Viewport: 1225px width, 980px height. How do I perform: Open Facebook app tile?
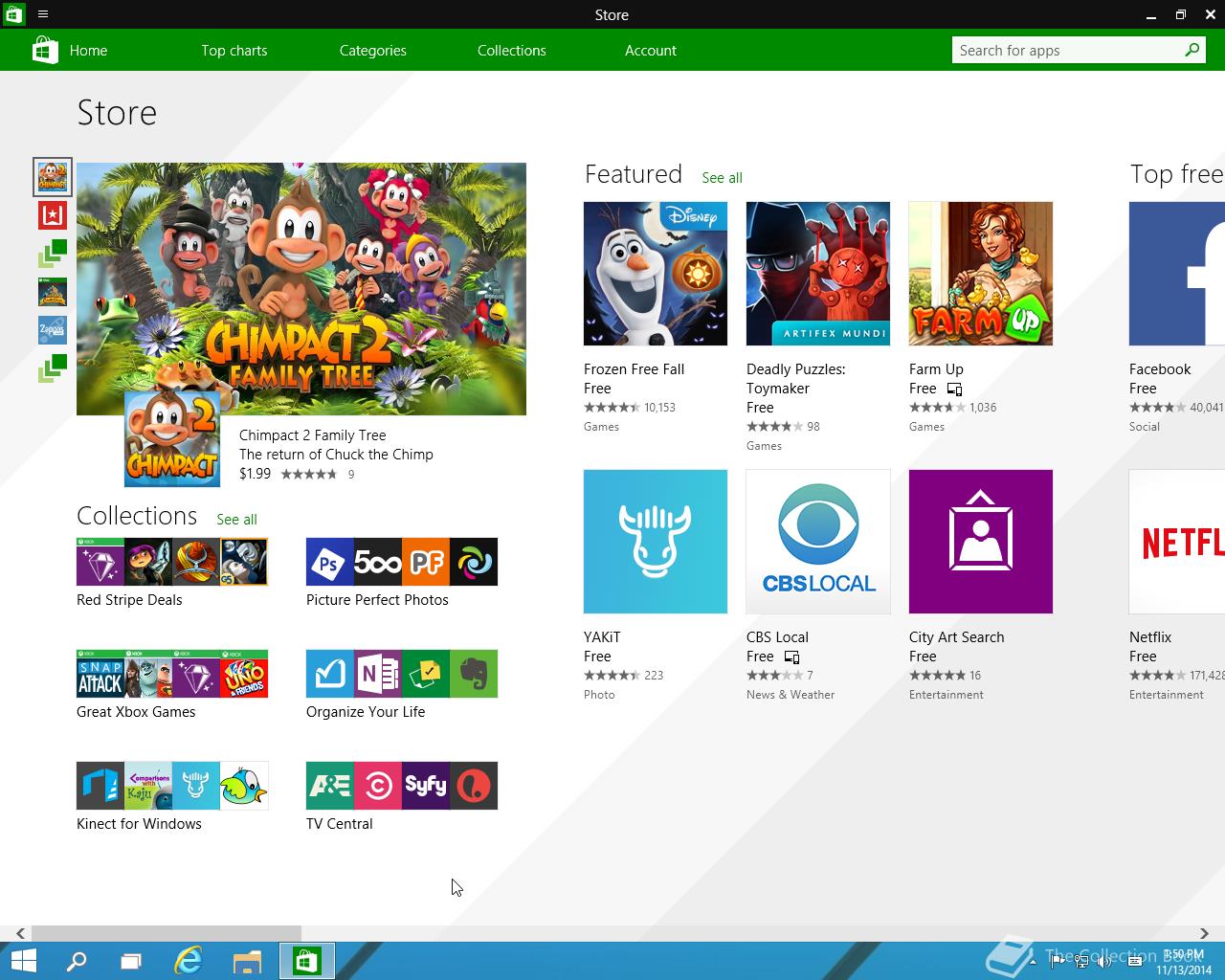[1177, 274]
